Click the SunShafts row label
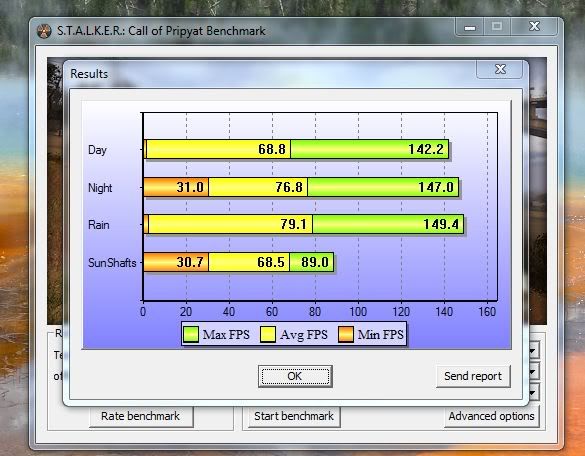This screenshot has height=456, width=585. [112, 263]
